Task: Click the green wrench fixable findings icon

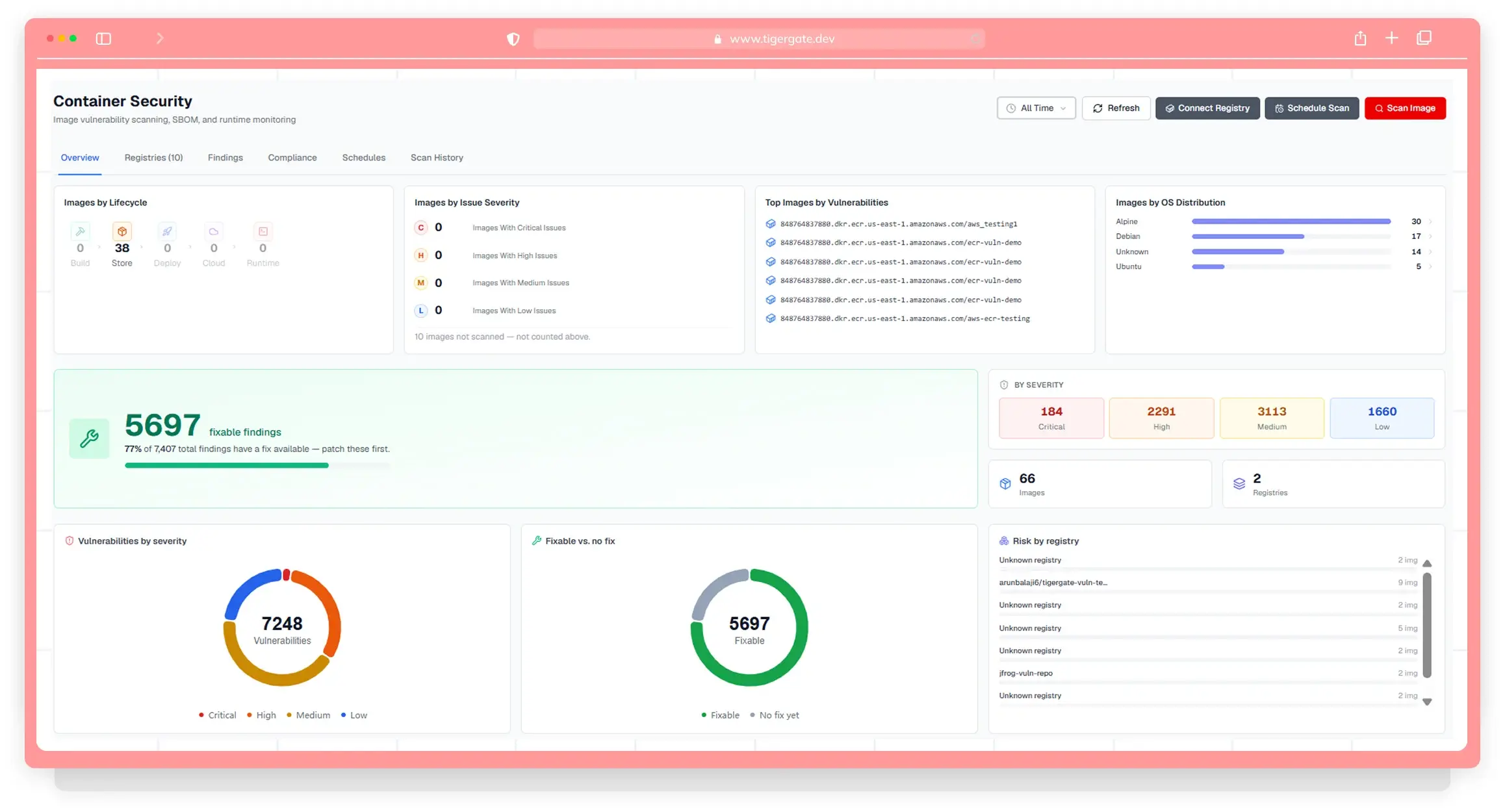Action: click(89, 438)
